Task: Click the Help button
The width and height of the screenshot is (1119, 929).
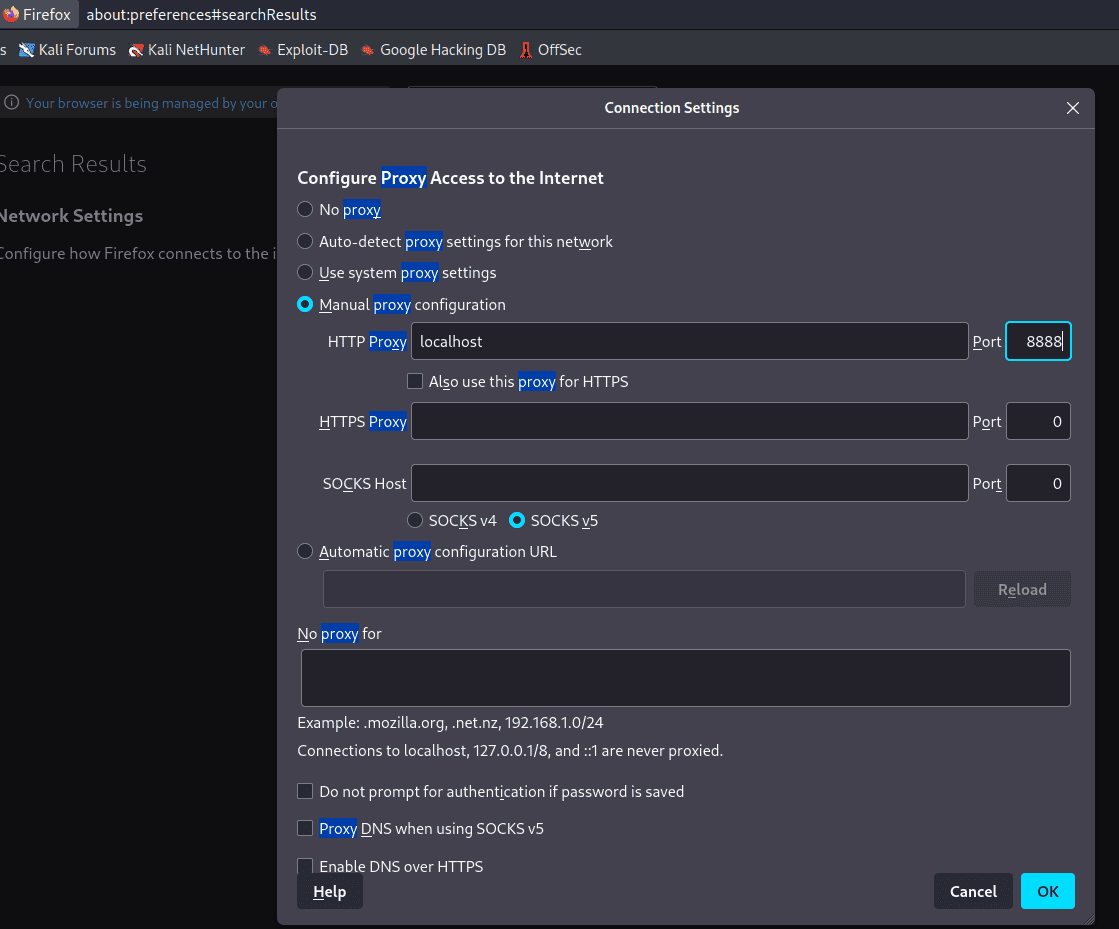Action: pos(330,891)
